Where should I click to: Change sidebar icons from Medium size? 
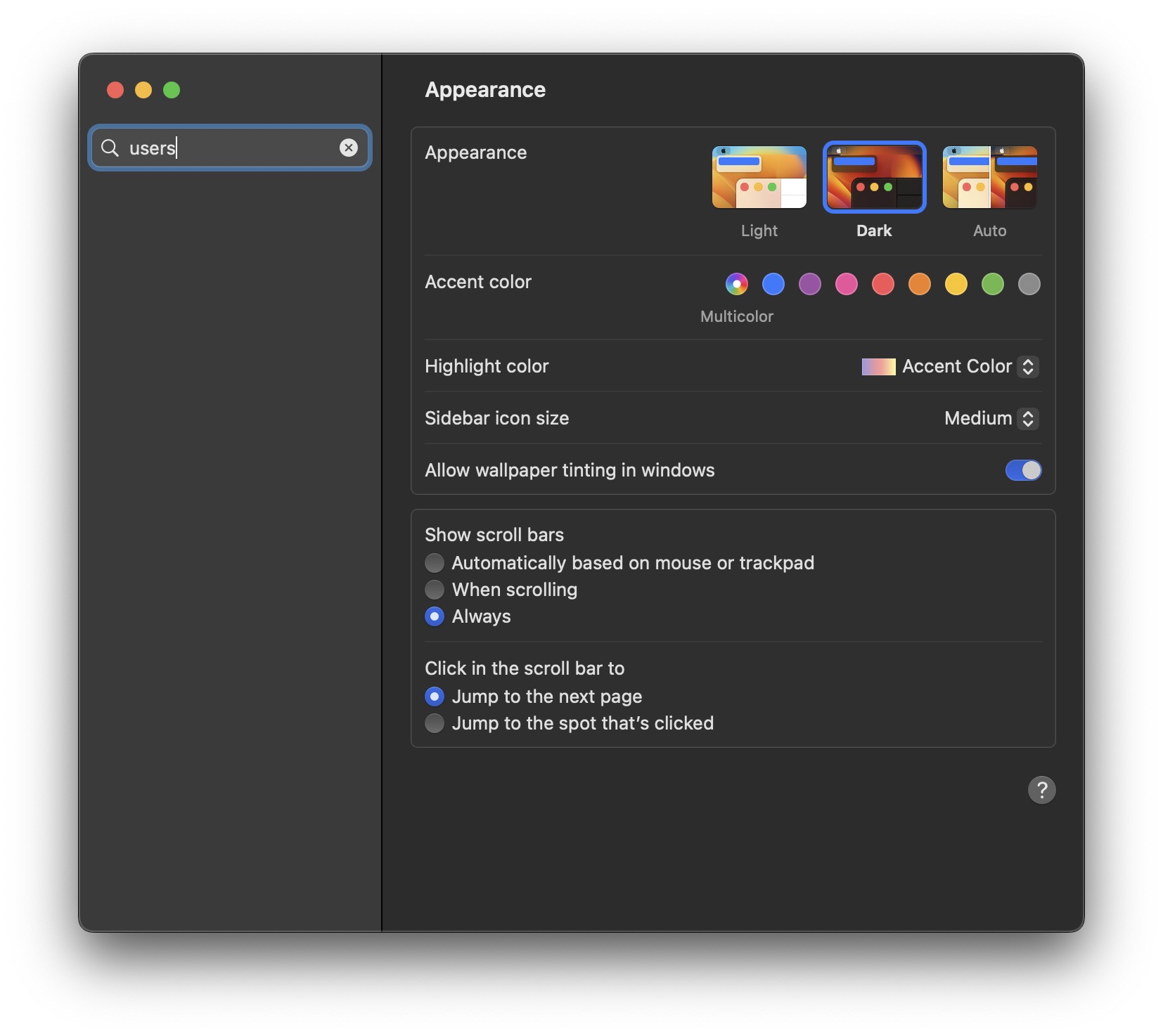tap(1027, 418)
